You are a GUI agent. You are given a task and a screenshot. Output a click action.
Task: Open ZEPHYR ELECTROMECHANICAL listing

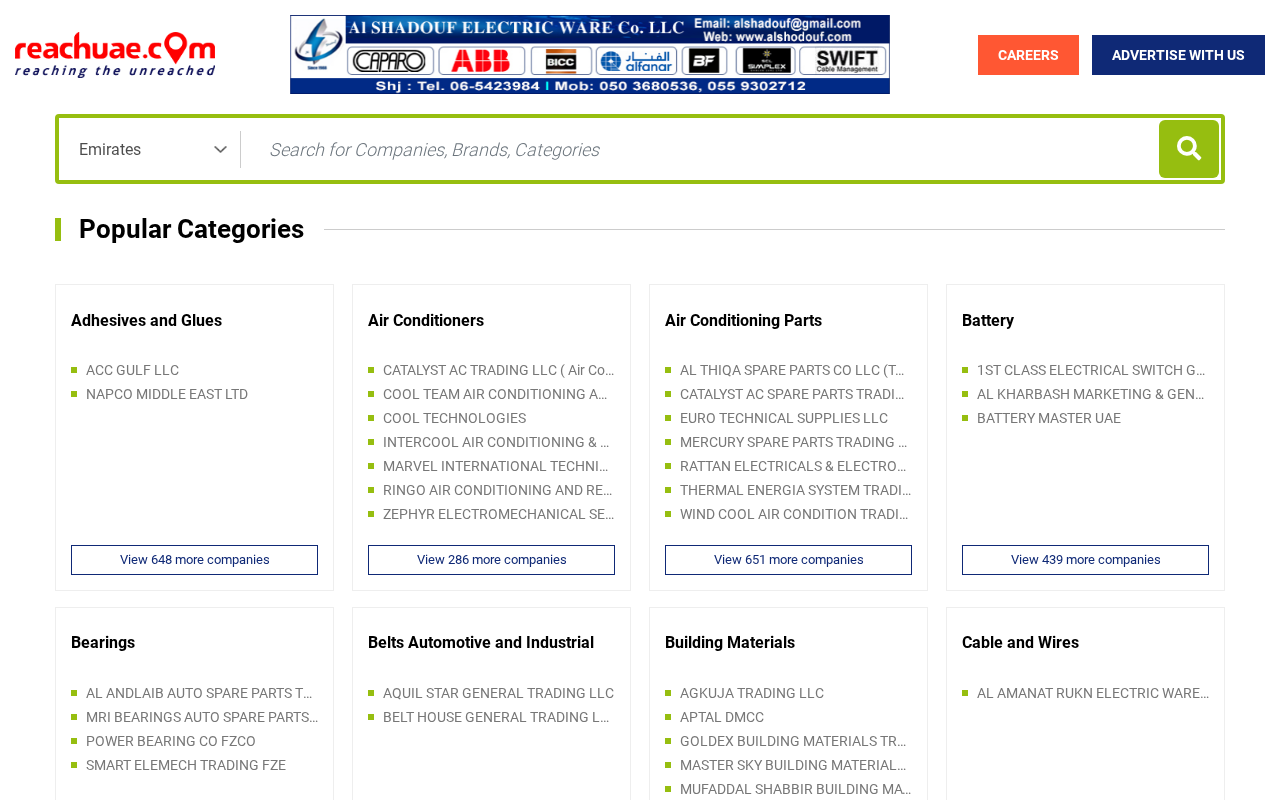(x=498, y=514)
